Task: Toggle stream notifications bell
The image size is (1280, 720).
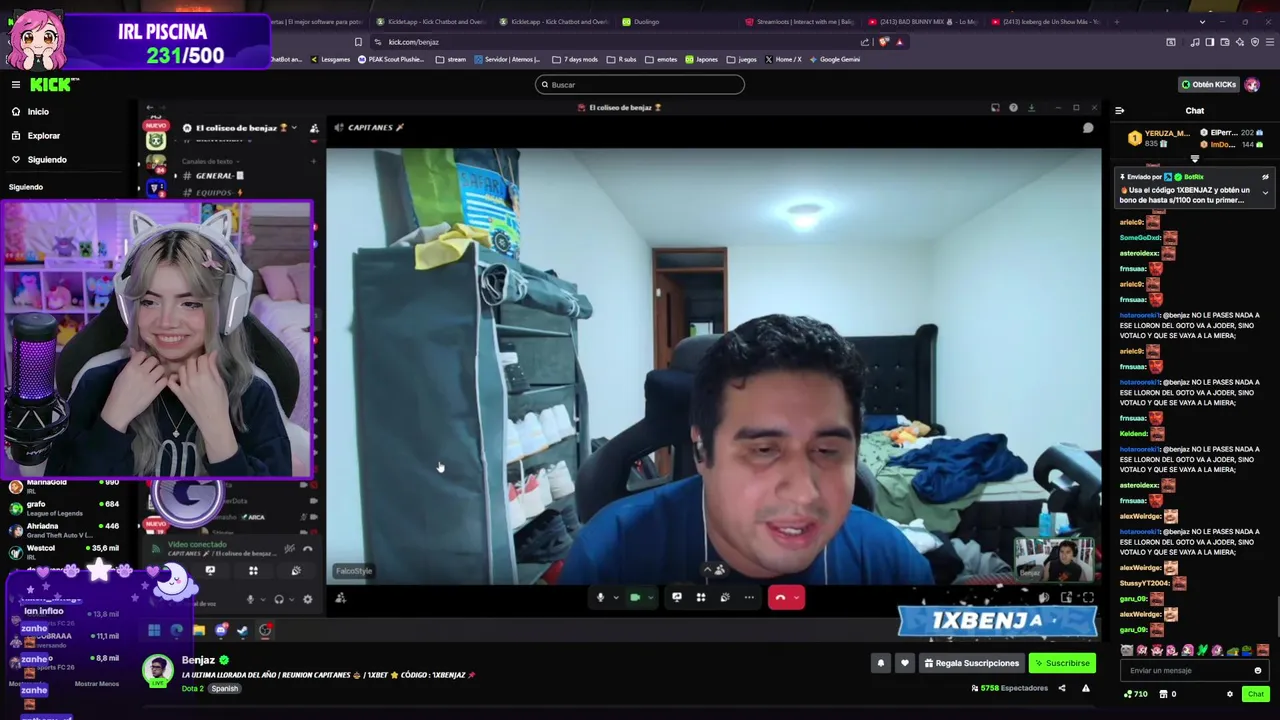Action: [x=881, y=663]
